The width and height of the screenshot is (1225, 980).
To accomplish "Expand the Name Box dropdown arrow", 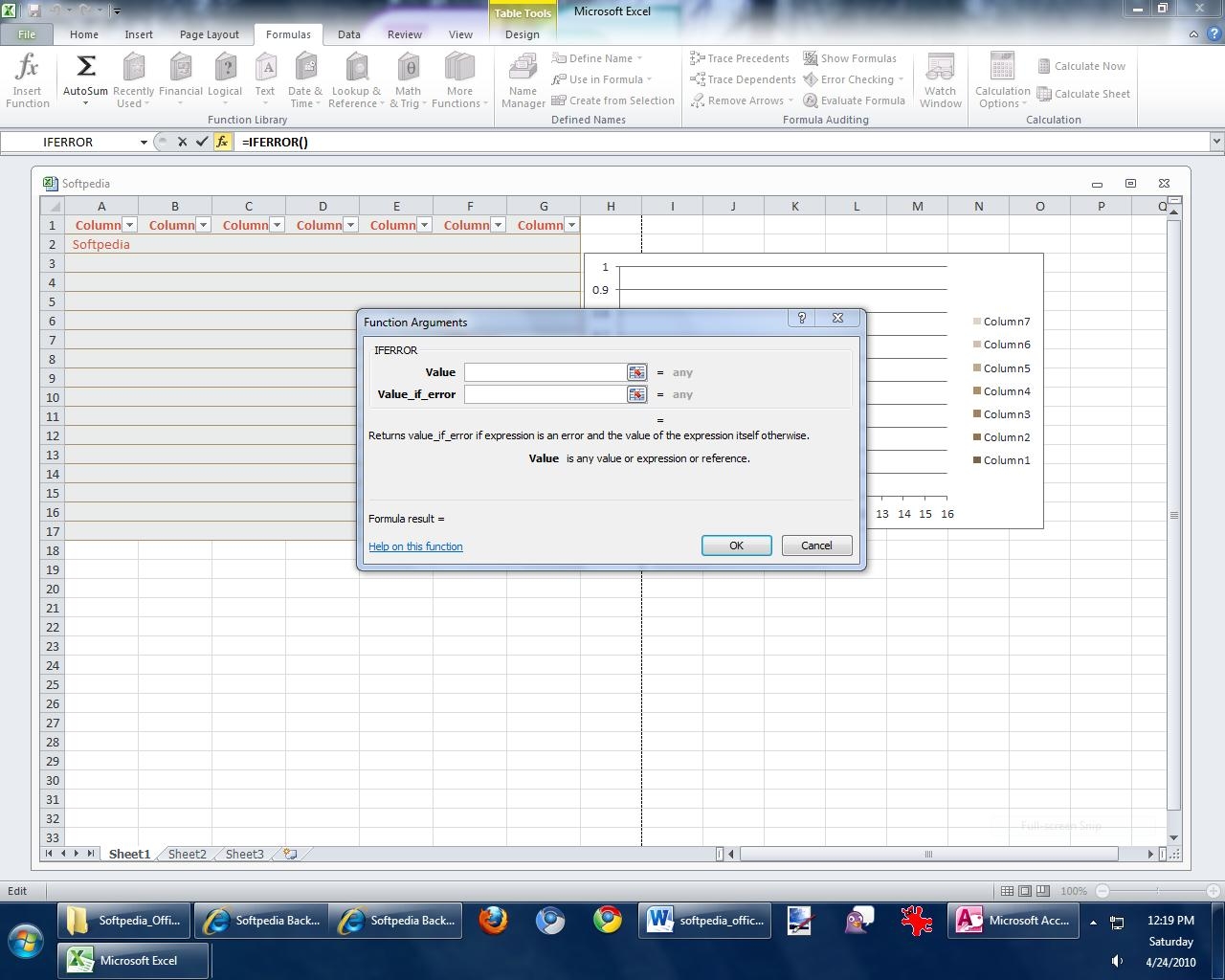I will coord(144,142).
